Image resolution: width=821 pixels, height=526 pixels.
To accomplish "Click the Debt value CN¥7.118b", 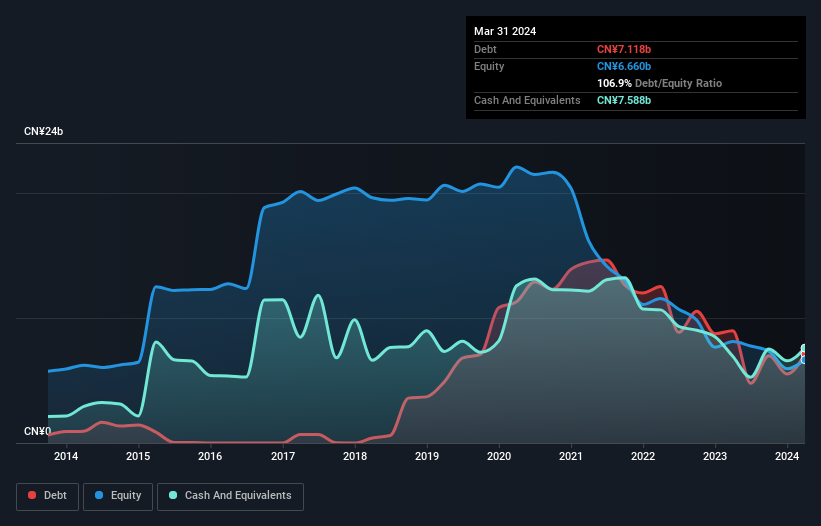I will point(624,49).
